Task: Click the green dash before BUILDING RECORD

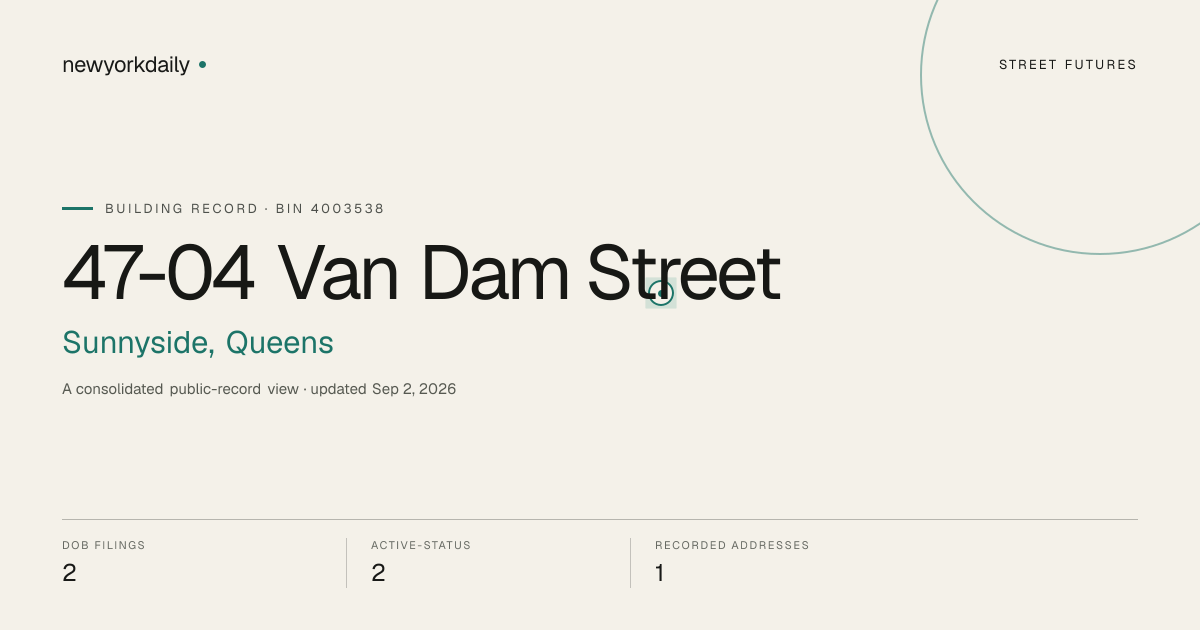Action: (x=77, y=209)
